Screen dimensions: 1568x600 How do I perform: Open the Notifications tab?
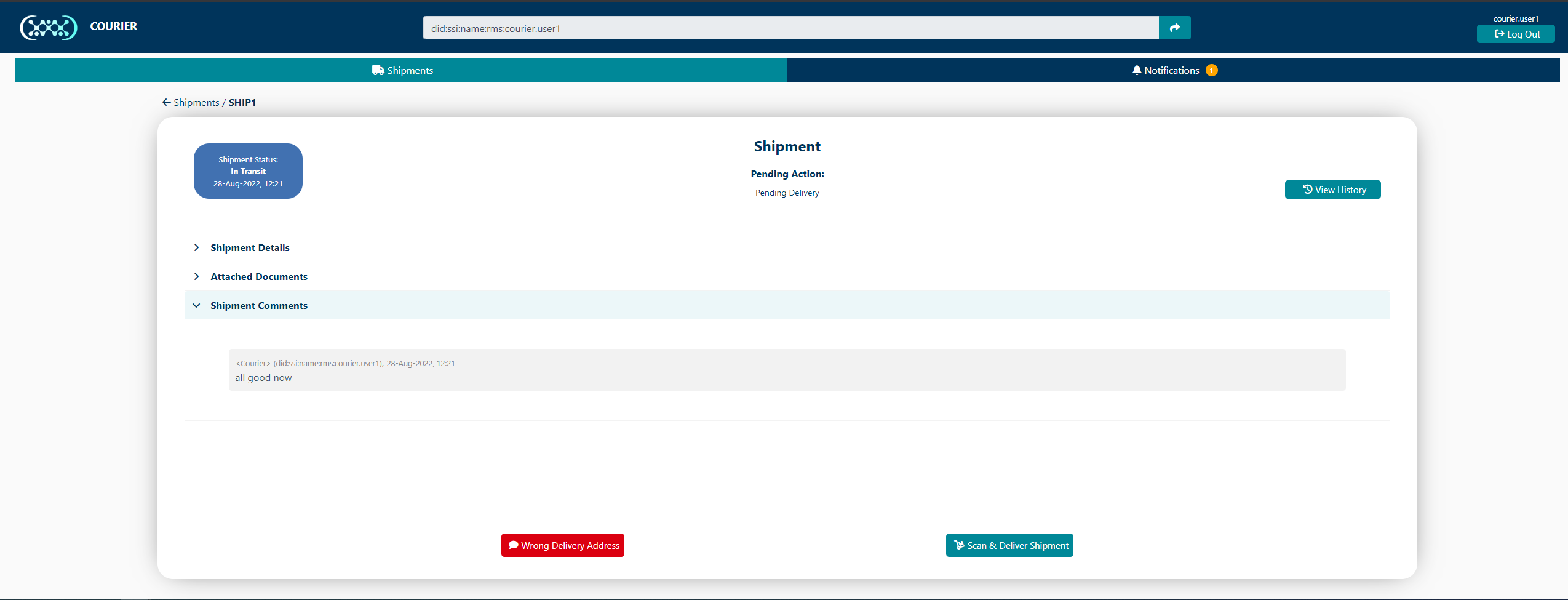(x=1172, y=70)
